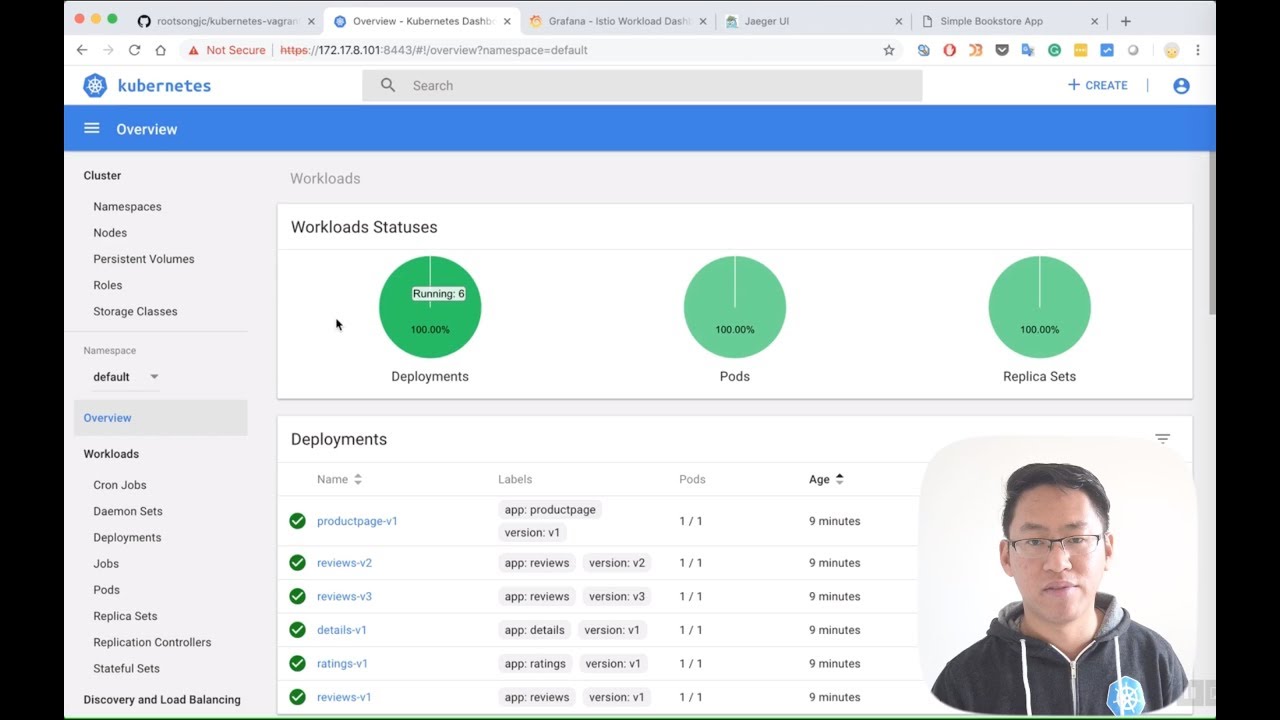This screenshot has height=720, width=1280.
Task: Open Pods in the sidebar
Action: point(106,590)
